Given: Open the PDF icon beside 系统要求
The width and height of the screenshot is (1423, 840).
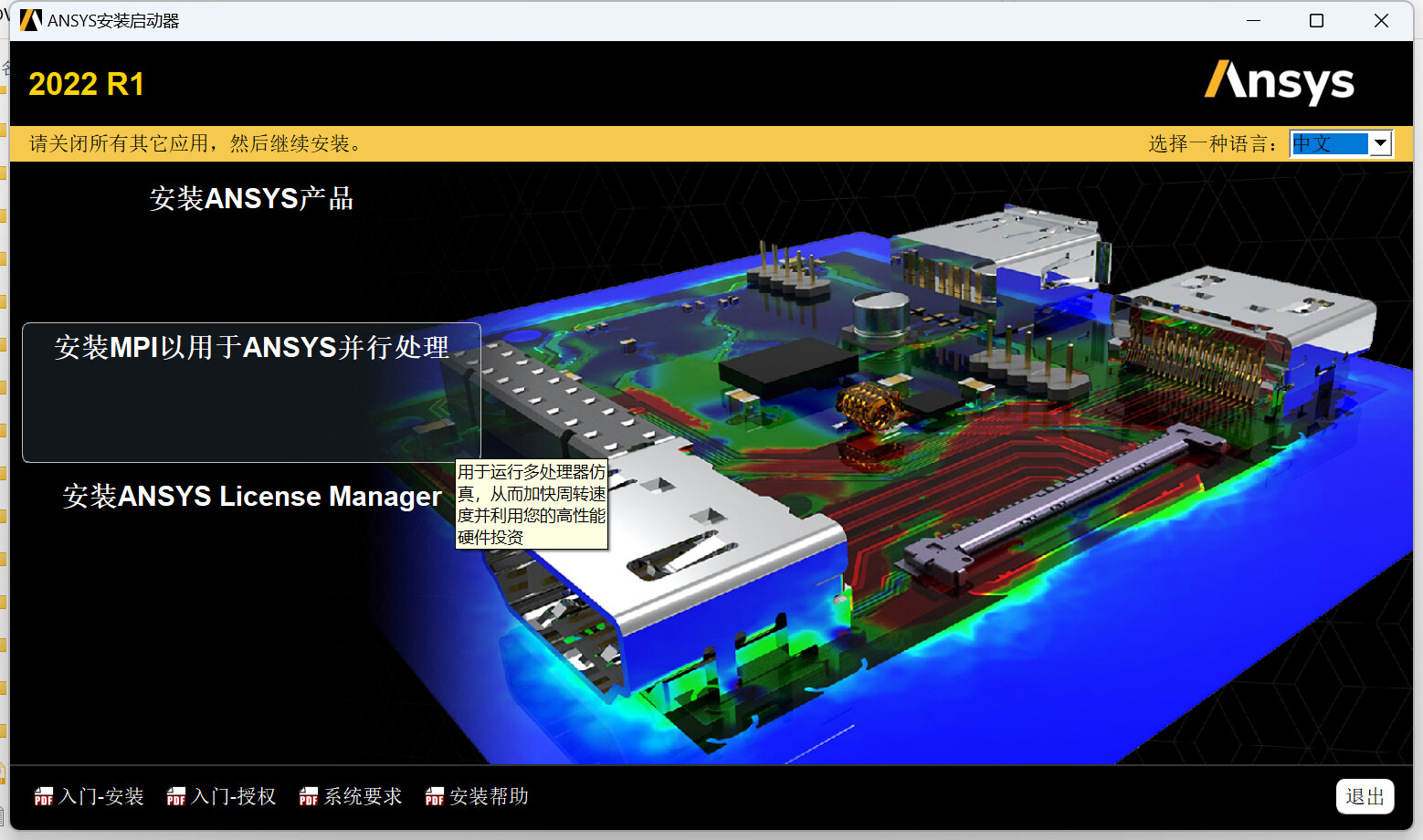Looking at the screenshot, I should click(309, 796).
